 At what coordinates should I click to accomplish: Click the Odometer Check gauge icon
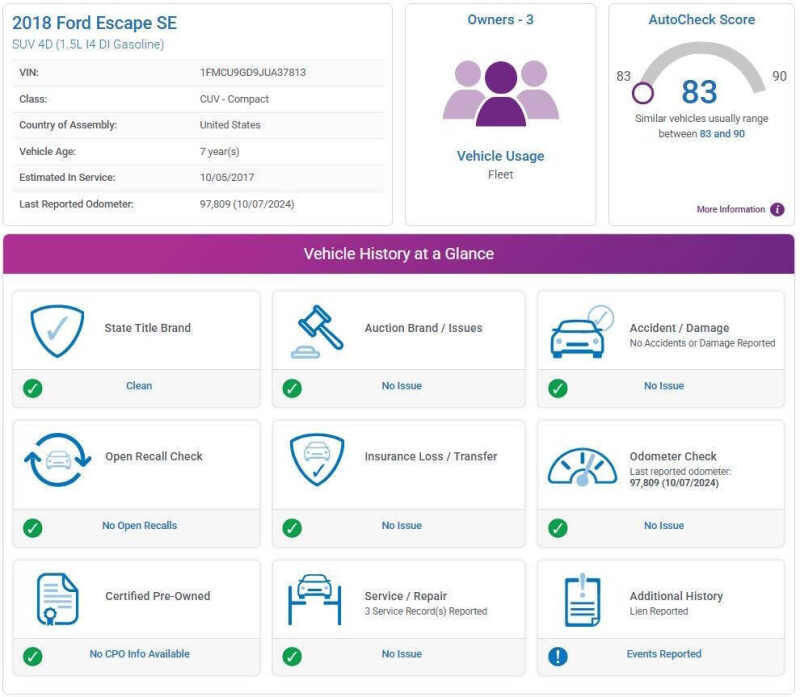tap(581, 466)
